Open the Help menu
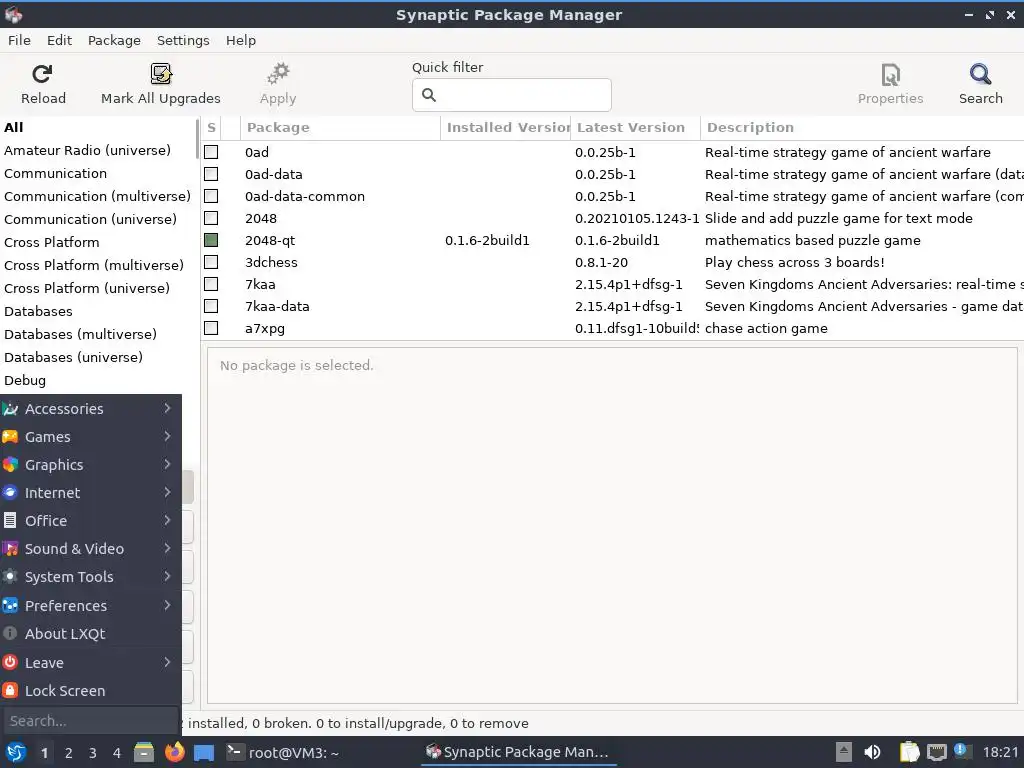This screenshot has width=1024, height=768. [241, 40]
